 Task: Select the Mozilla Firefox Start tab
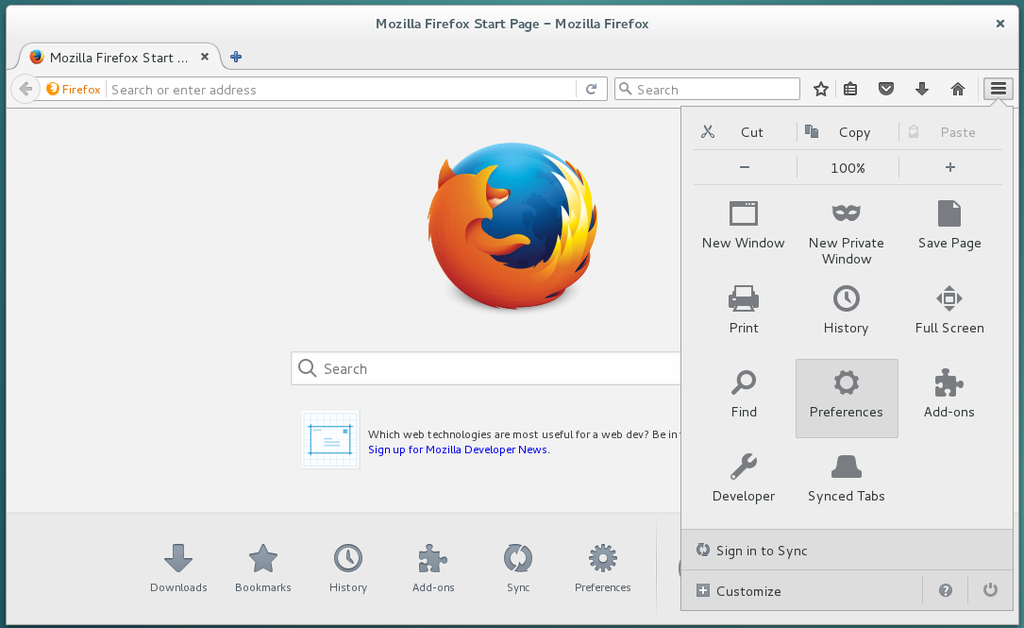point(120,57)
